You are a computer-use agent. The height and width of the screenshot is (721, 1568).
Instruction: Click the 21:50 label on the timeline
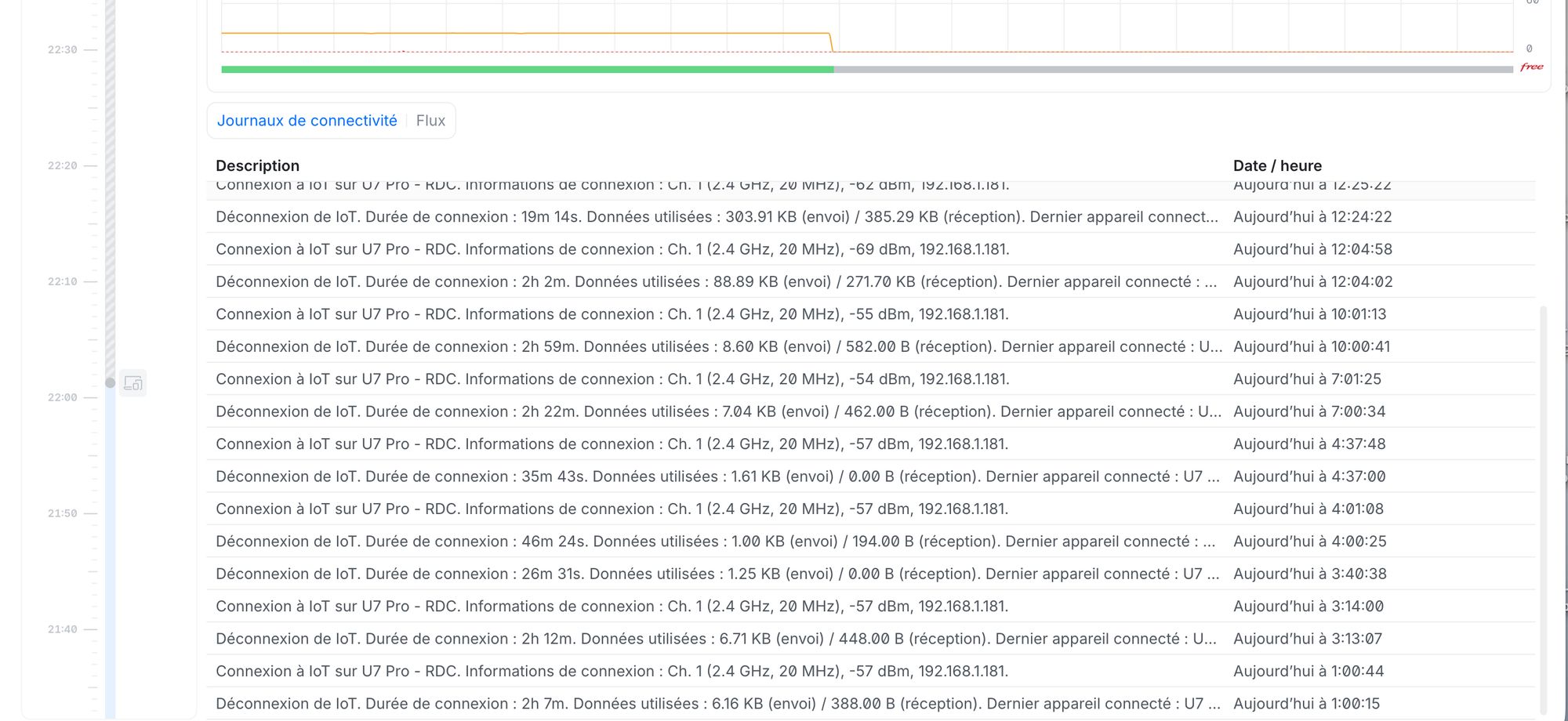click(x=62, y=513)
